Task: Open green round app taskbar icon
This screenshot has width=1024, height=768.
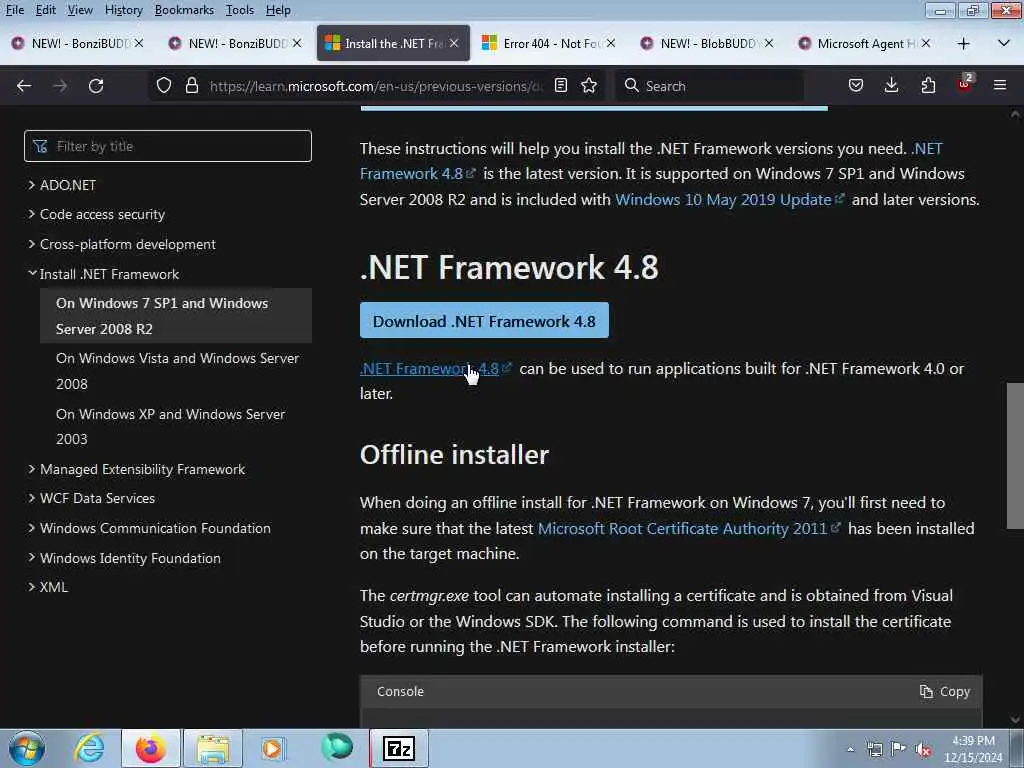Action: [337, 747]
